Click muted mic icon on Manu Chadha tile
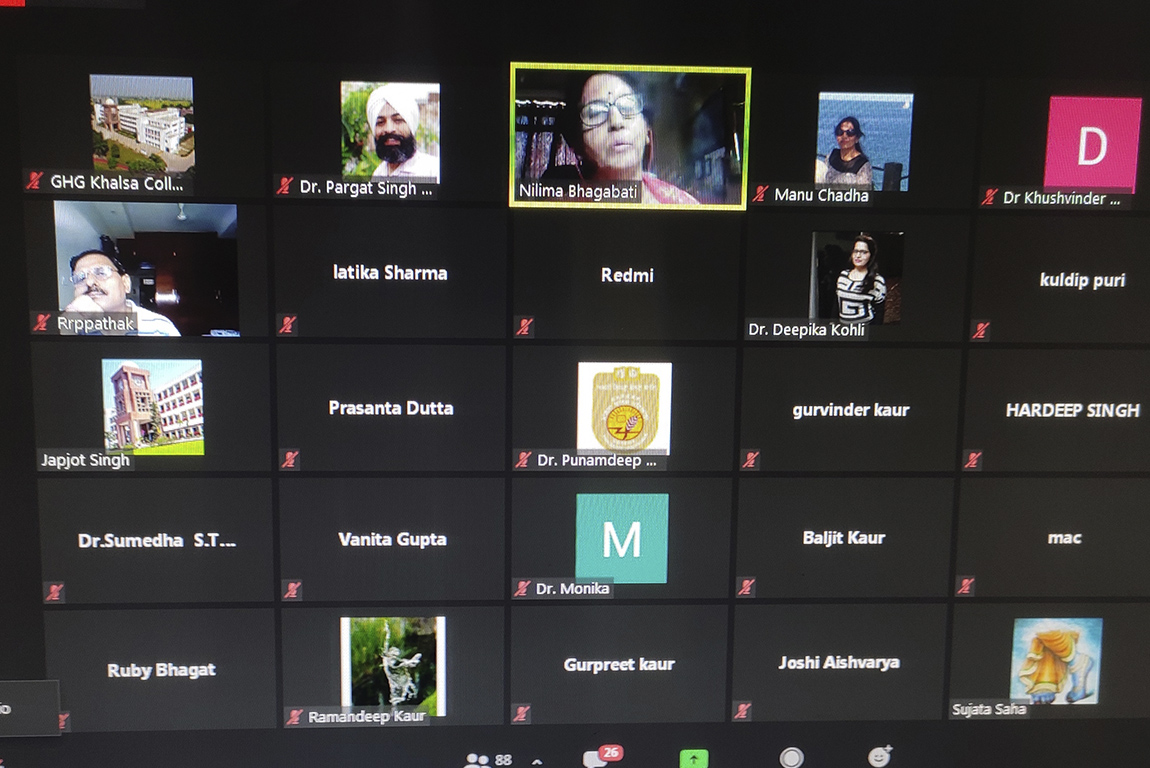1150x768 pixels. point(761,195)
